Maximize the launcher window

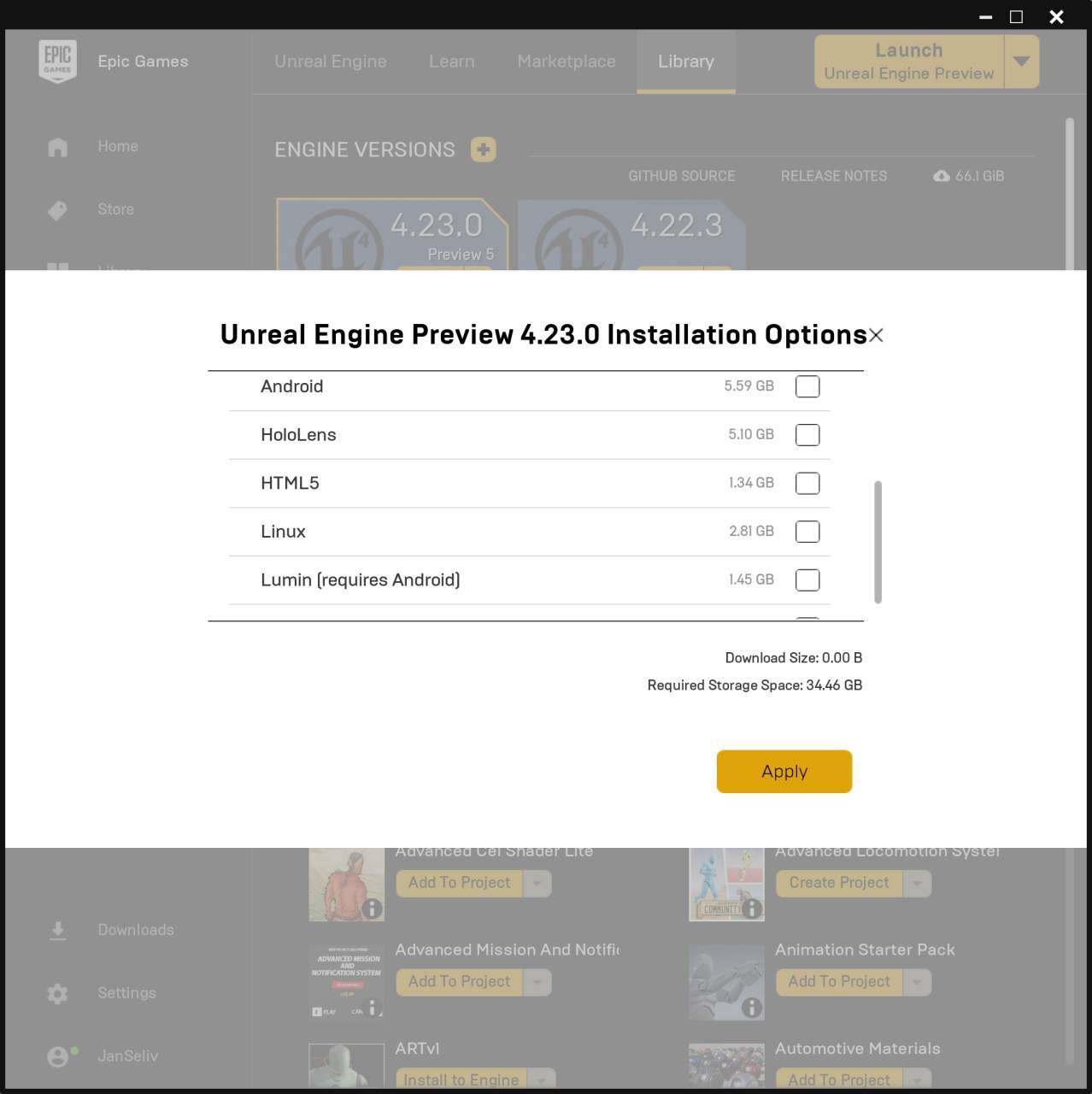coord(1016,17)
